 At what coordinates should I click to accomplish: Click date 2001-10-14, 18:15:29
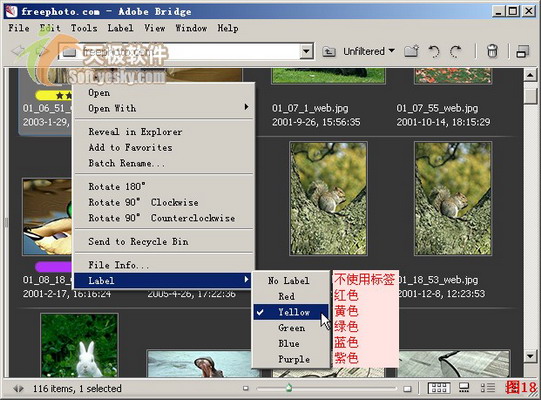click(x=443, y=122)
